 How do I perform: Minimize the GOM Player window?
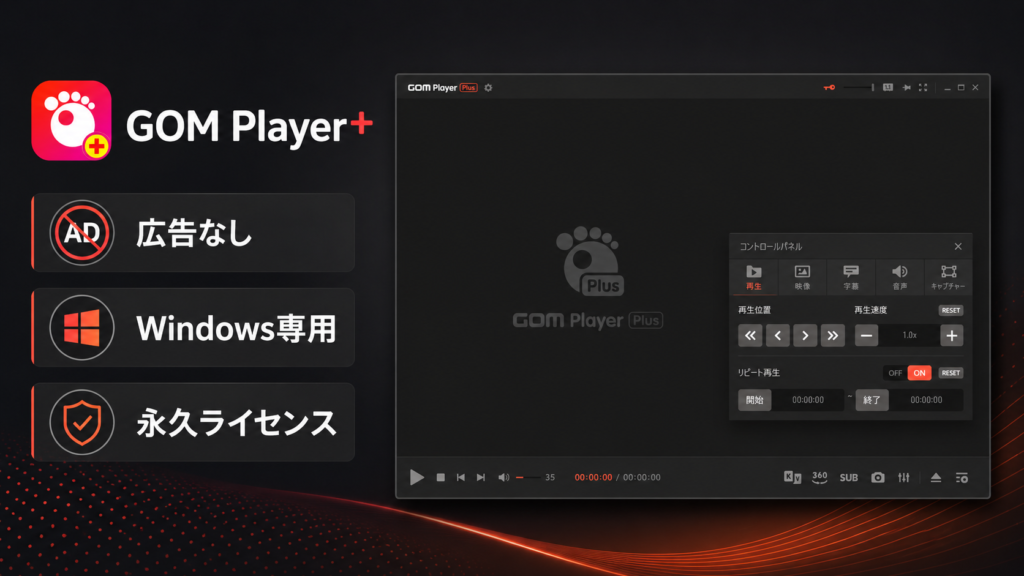(x=947, y=88)
